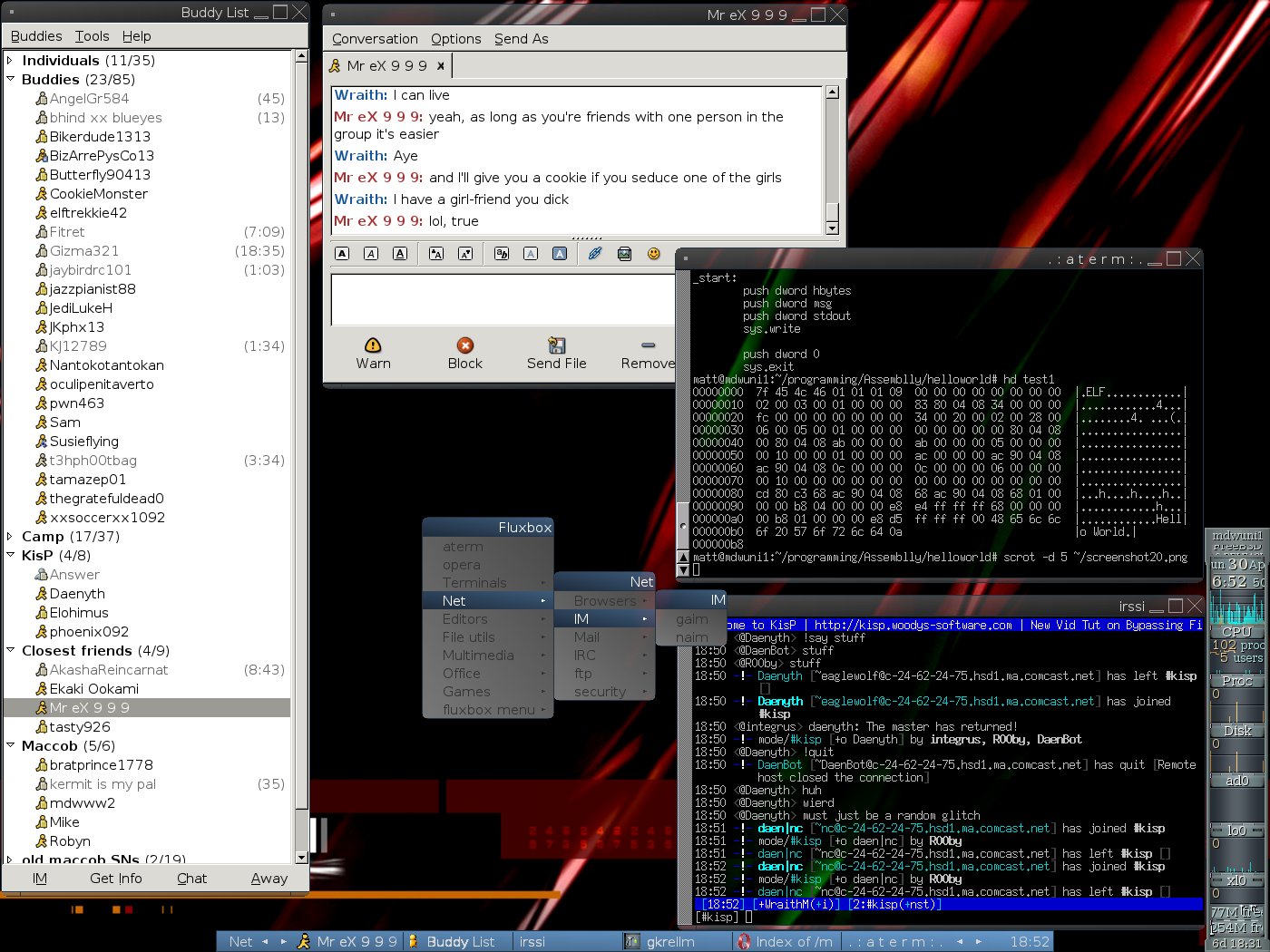Click the insert link icon
The width and height of the screenshot is (1270, 952).
click(595, 254)
